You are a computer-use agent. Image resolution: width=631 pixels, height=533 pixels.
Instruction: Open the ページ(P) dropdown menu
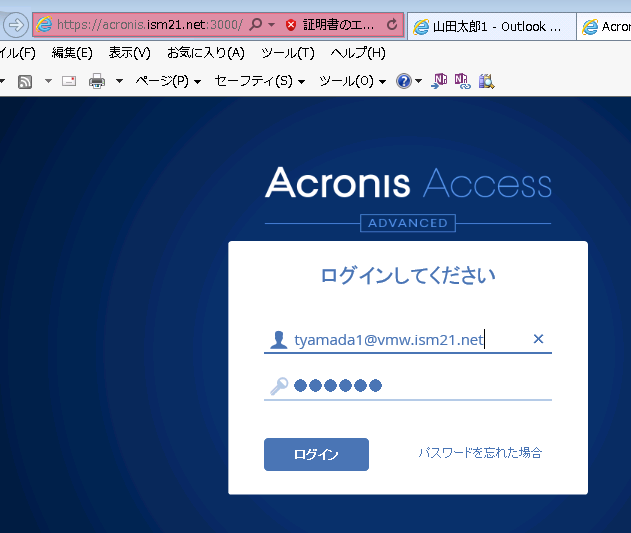[168, 81]
